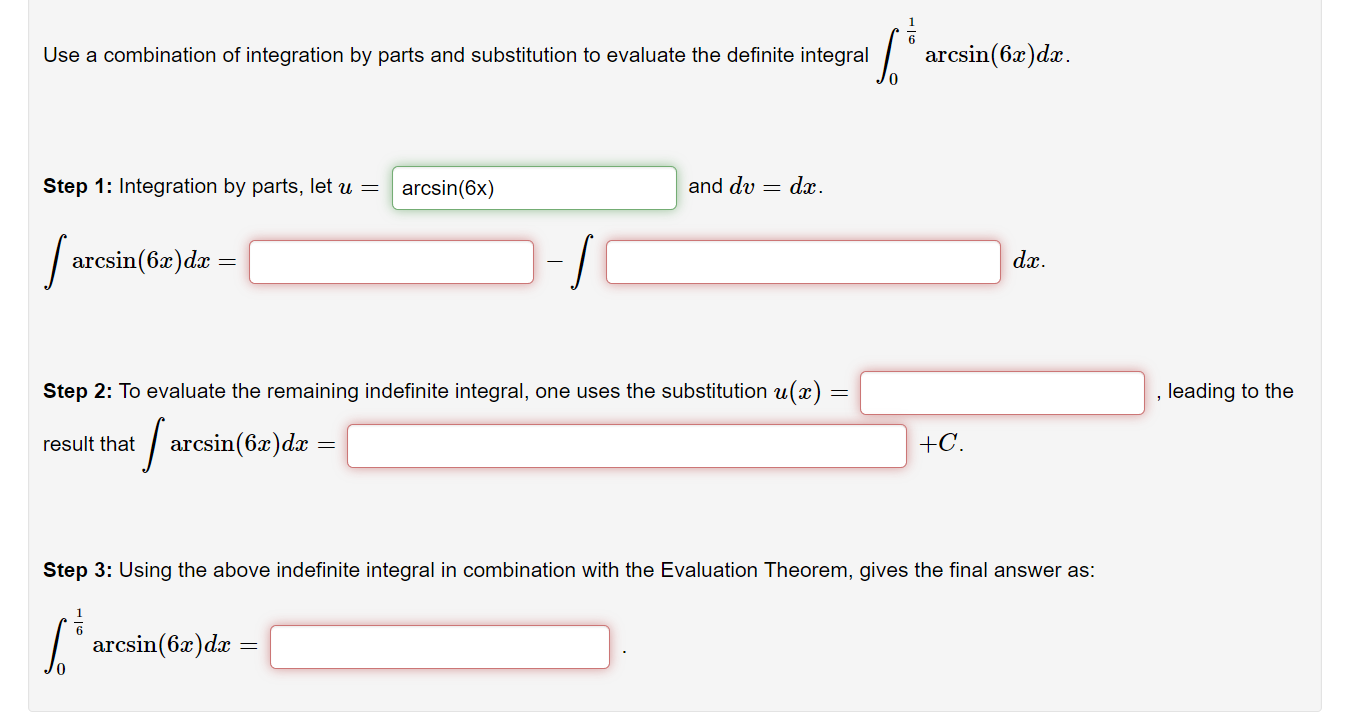Focus the integrand box before dx in Step 1
This screenshot has height=721, width=1362.
tap(803, 262)
